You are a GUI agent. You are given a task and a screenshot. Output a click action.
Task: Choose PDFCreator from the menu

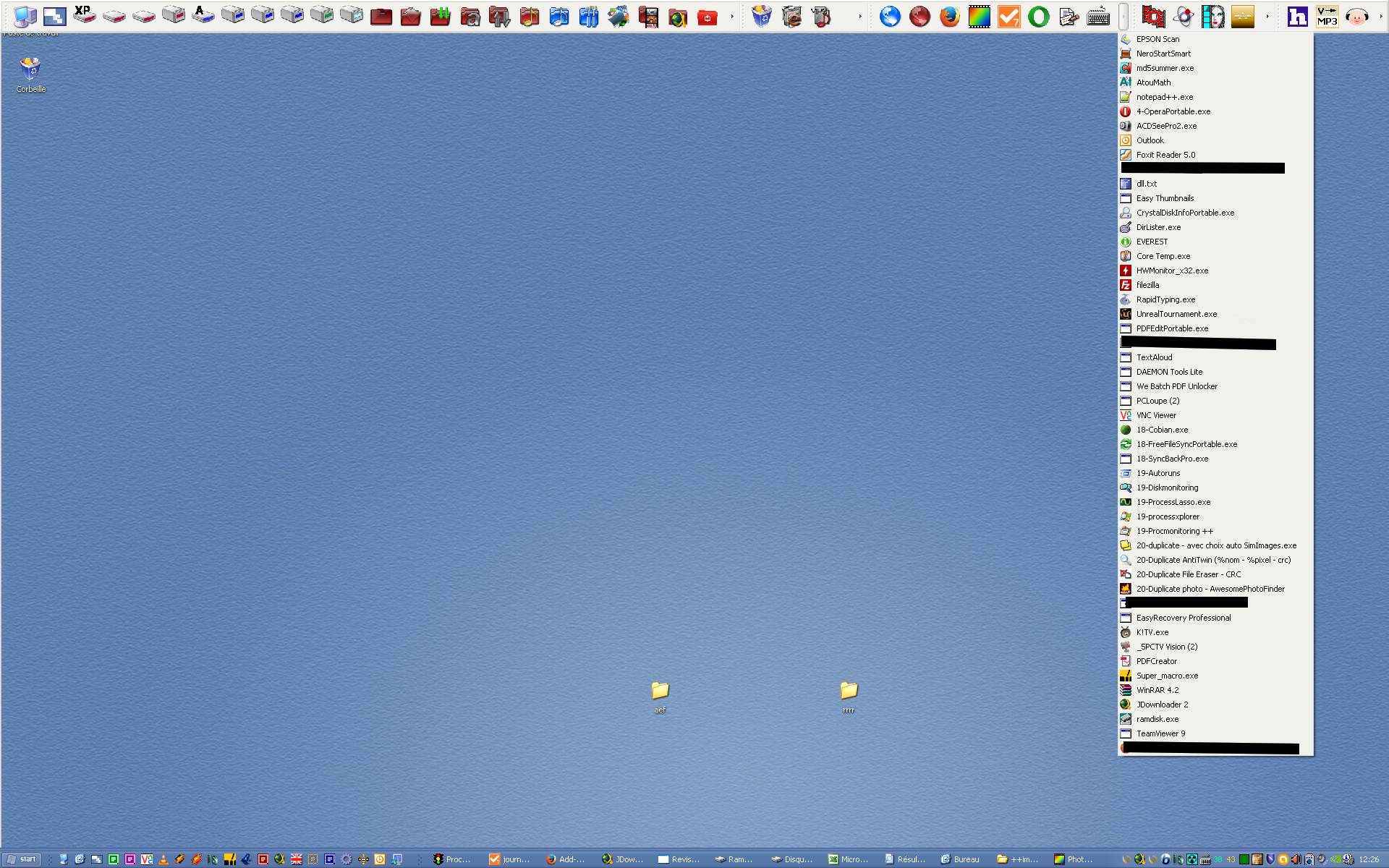pyautogui.click(x=1215, y=661)
